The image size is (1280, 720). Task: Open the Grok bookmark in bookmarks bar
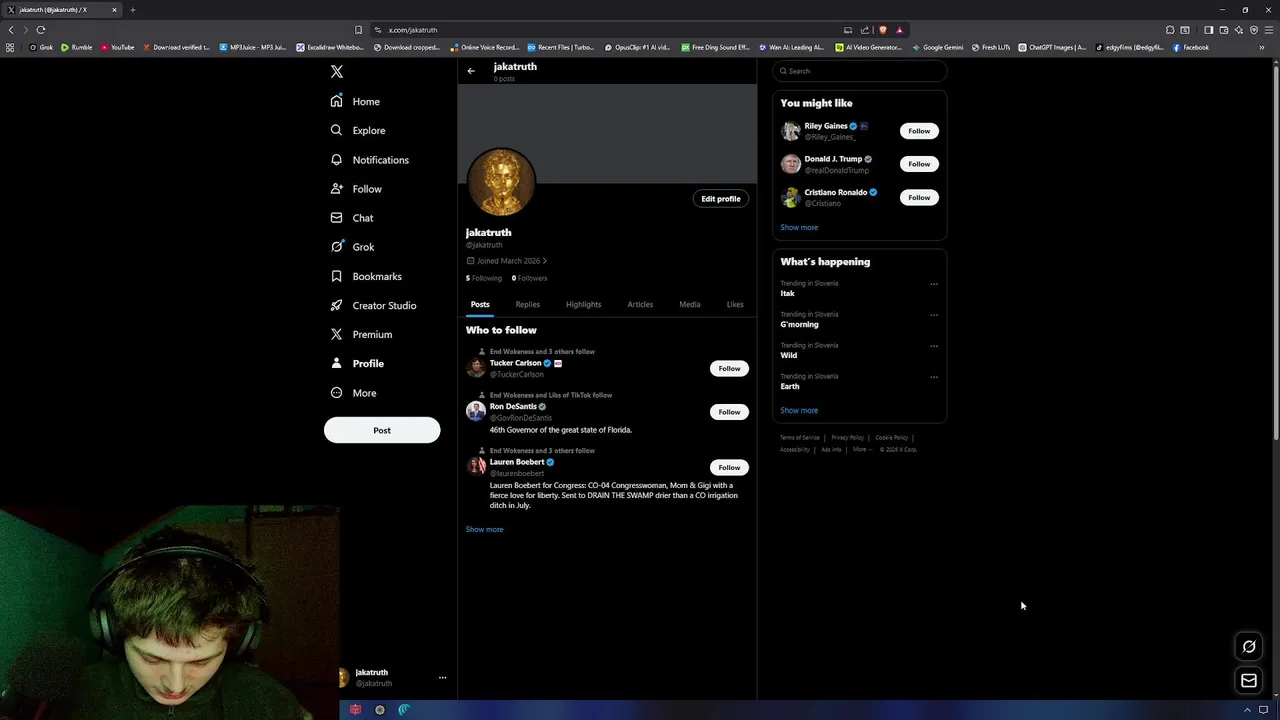pyautogui.click(x=42, y=47)
